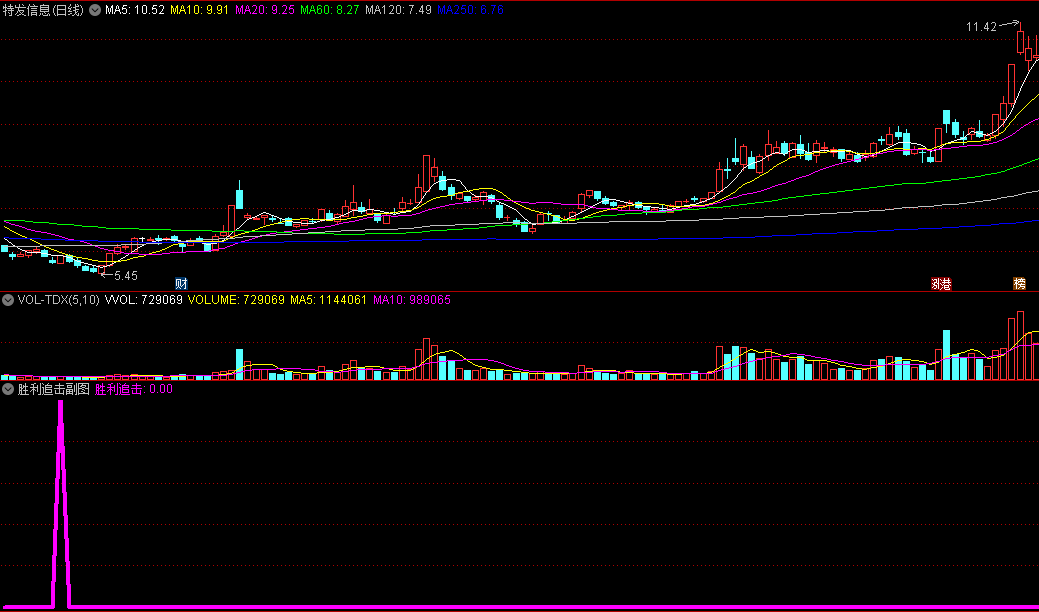Select the MA120: 7.49 label
Viewport: 1039px width, 612px height.
398,10
